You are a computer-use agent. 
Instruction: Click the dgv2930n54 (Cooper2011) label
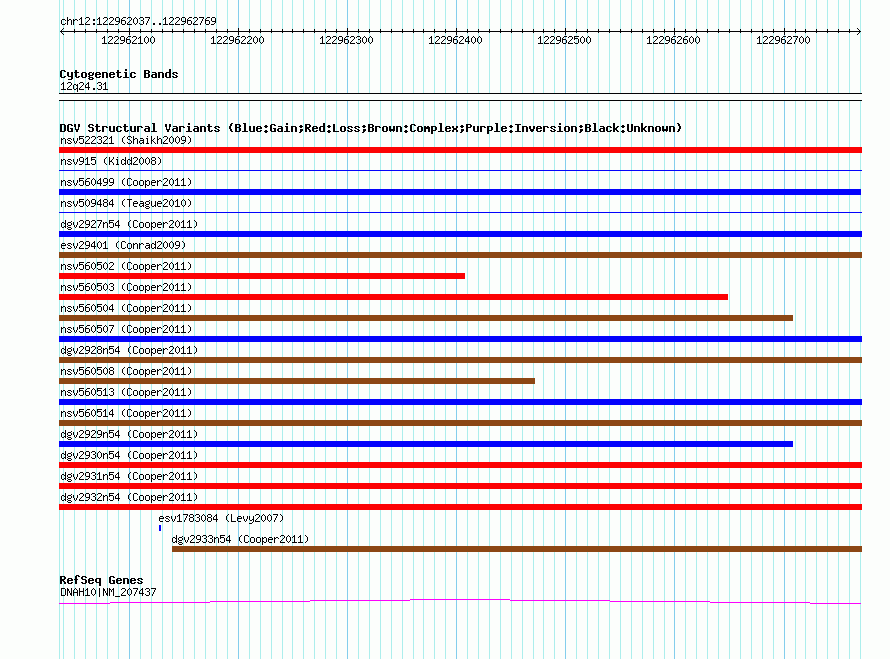129,455
